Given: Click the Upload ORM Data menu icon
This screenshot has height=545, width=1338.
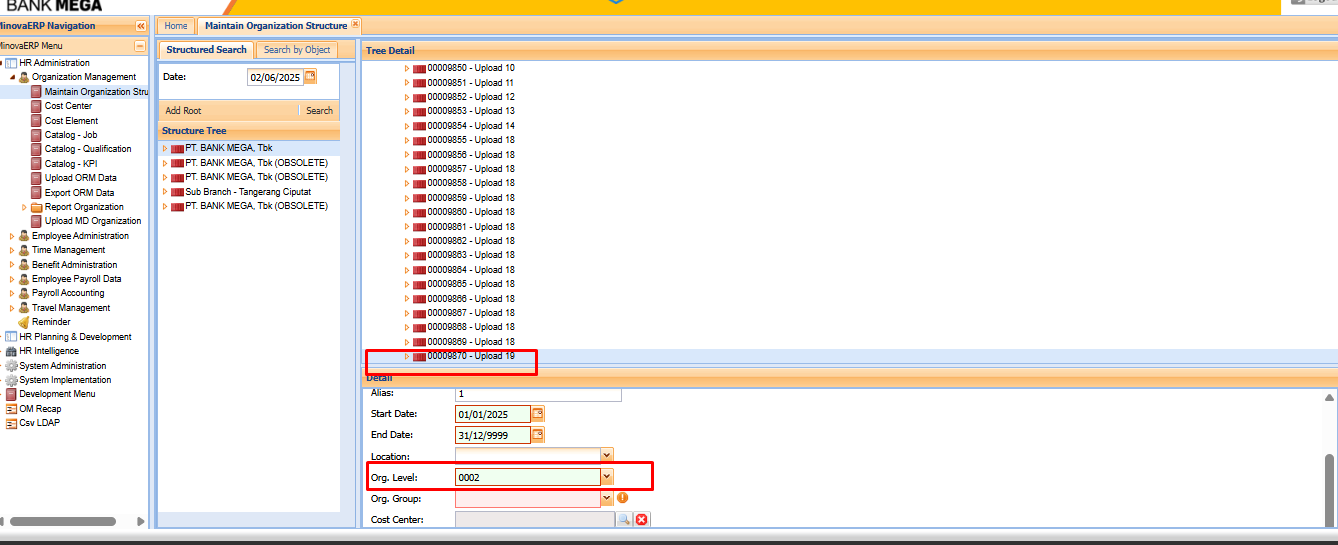Looking at the screenshot, I should coord(36,178).
